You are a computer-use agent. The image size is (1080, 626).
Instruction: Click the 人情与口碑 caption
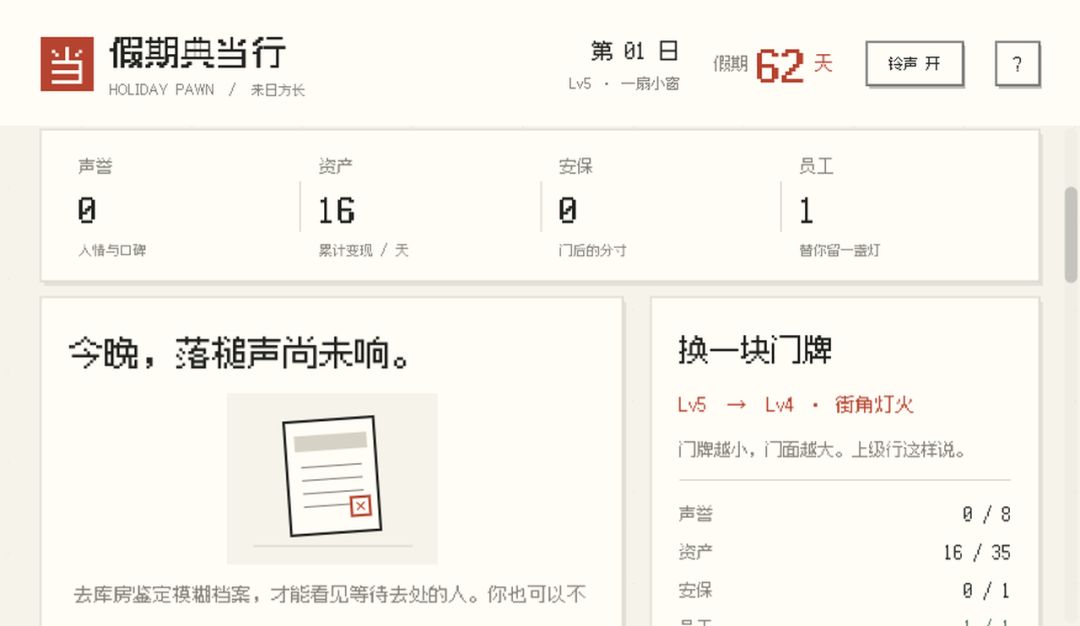(x=112, y=251)
